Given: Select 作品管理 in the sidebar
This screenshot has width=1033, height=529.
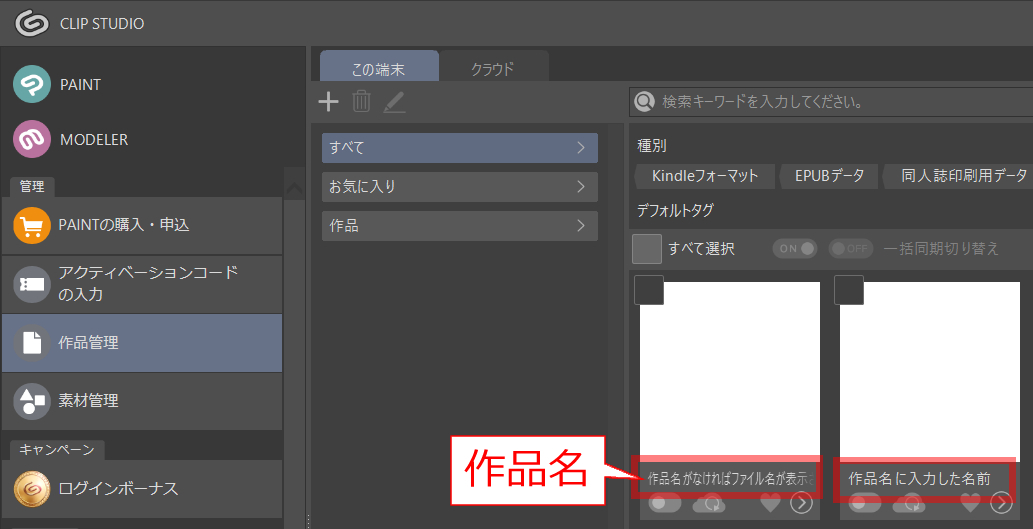Looking at the screenshot, I should pyautogui.click(x=142, y=343).
